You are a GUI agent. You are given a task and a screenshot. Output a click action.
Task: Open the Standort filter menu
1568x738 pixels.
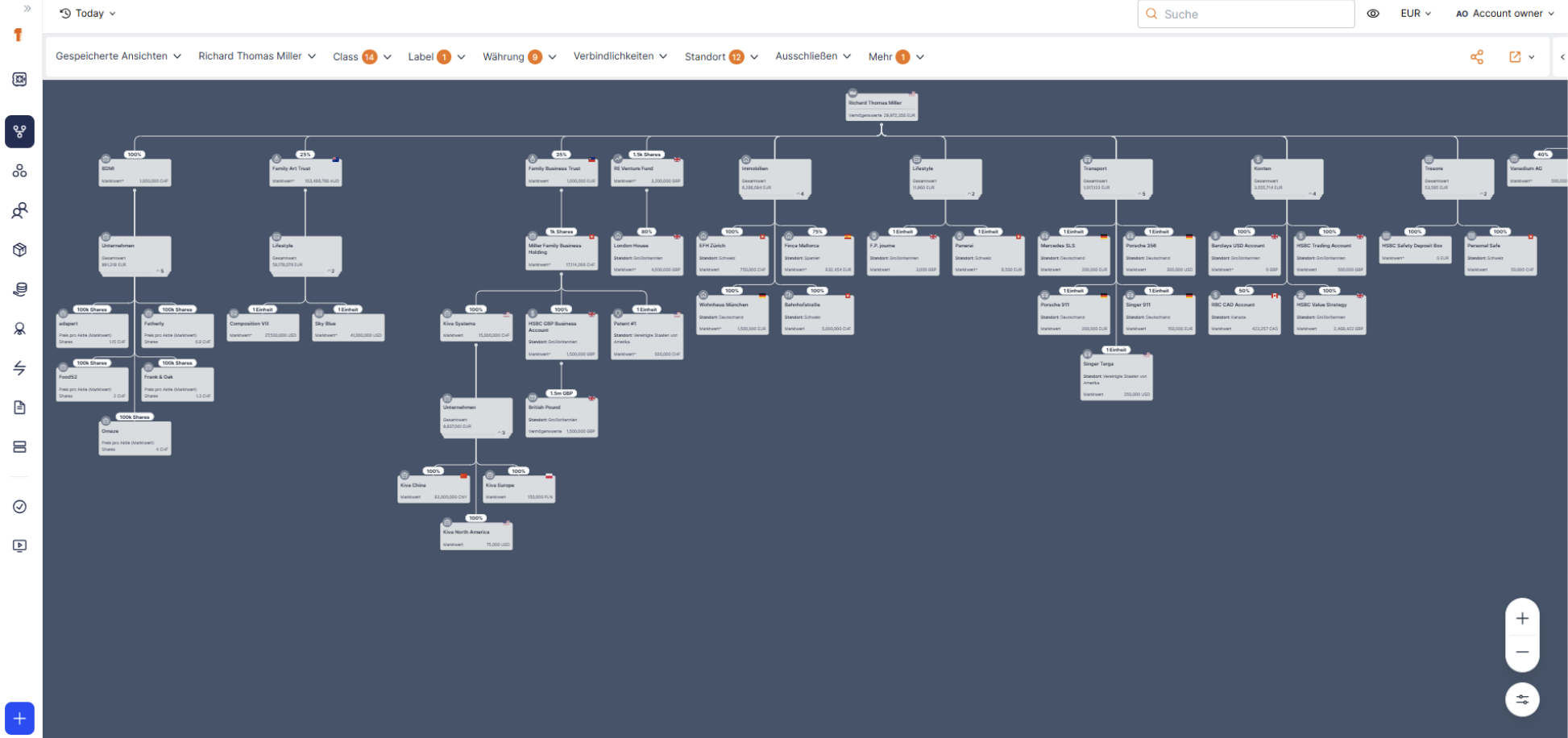(x=720, y=57)
